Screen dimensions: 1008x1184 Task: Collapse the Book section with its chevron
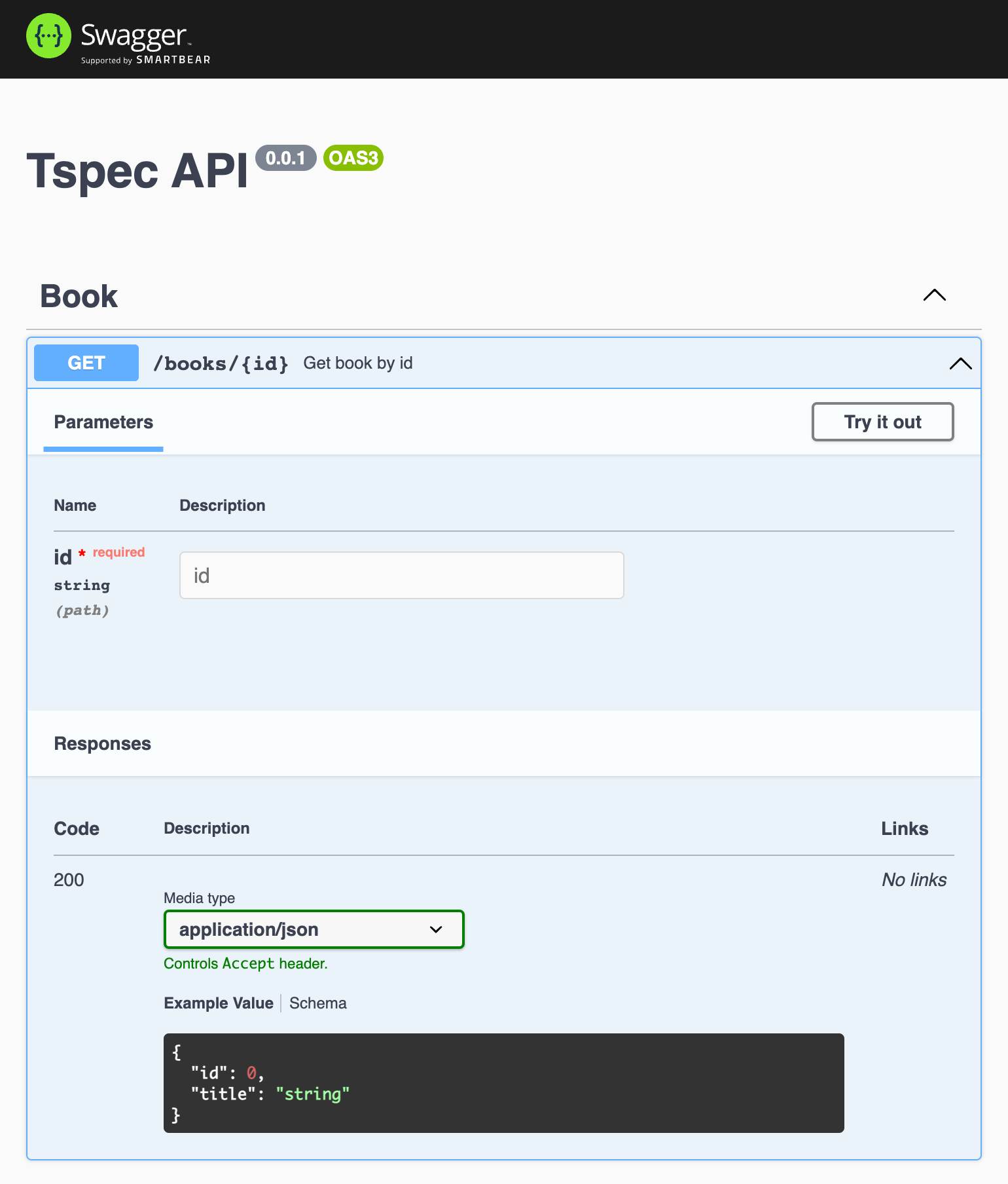(x=934, y=295)
